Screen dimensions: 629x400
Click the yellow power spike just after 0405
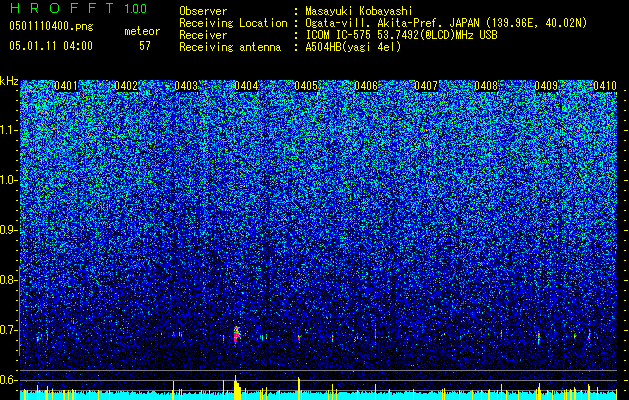coord(299,388)
